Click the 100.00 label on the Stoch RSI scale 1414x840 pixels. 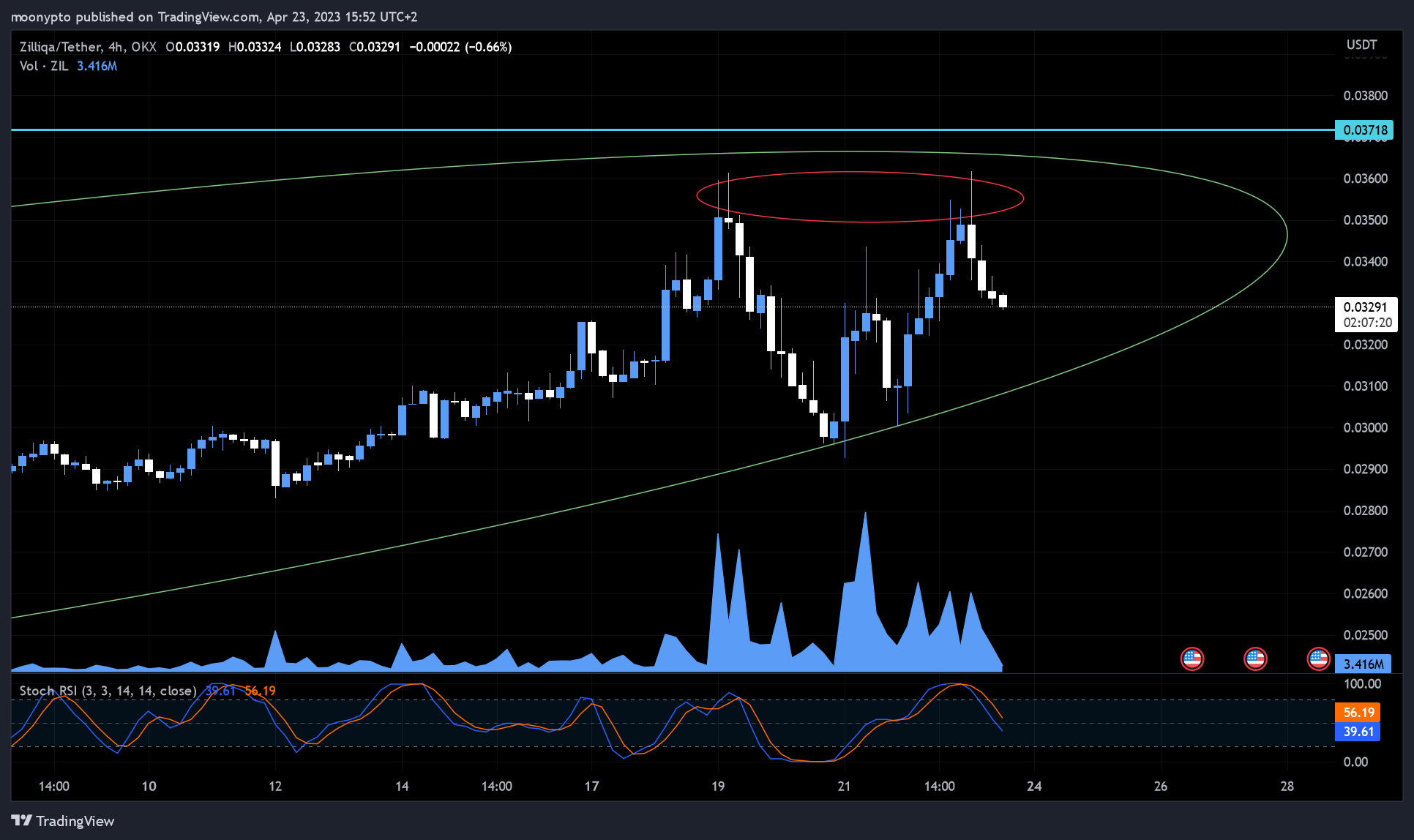[x=1362, y=684]
